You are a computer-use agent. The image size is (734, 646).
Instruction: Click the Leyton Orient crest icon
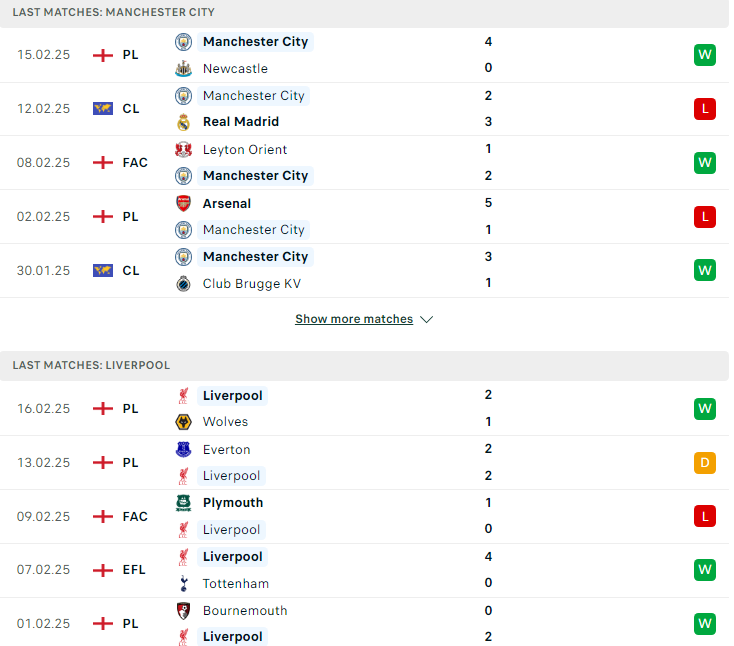(184, 150)
